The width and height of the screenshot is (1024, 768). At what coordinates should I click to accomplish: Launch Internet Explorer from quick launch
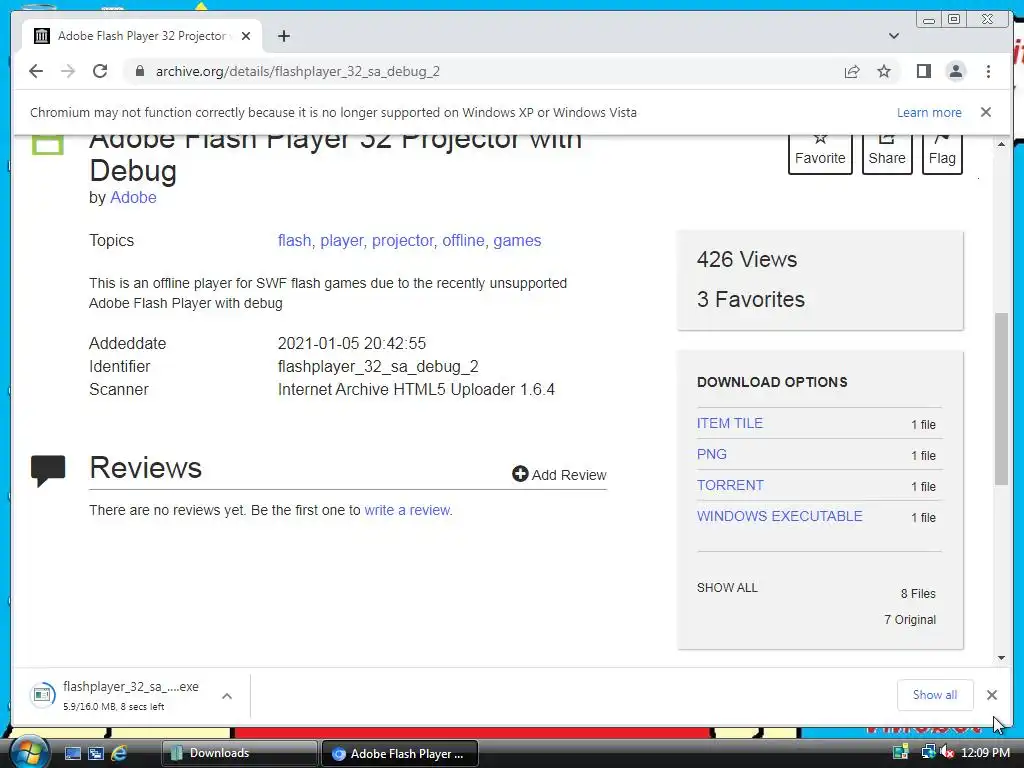(x=119, y=753)
